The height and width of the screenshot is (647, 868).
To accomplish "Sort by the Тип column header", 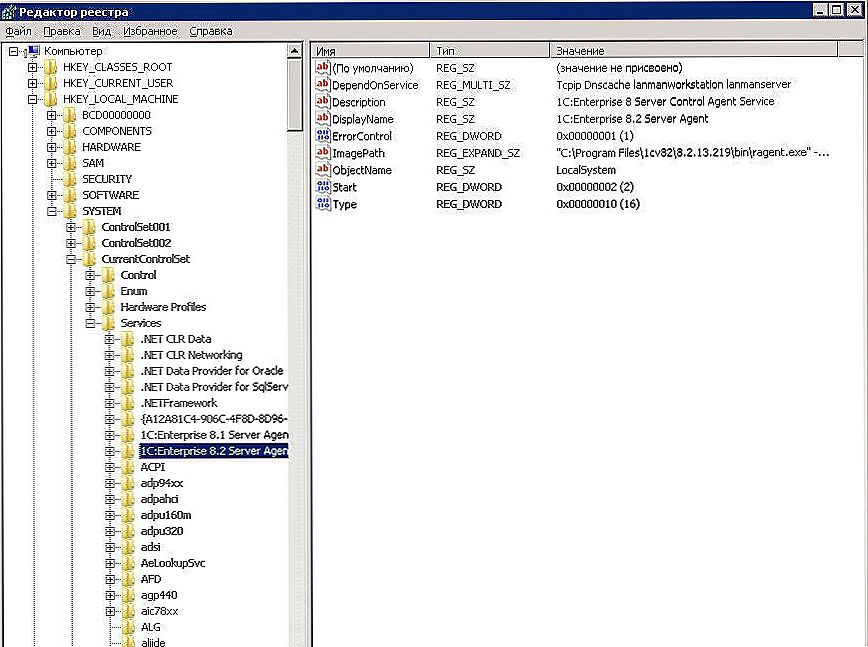I will pos(490,51).
